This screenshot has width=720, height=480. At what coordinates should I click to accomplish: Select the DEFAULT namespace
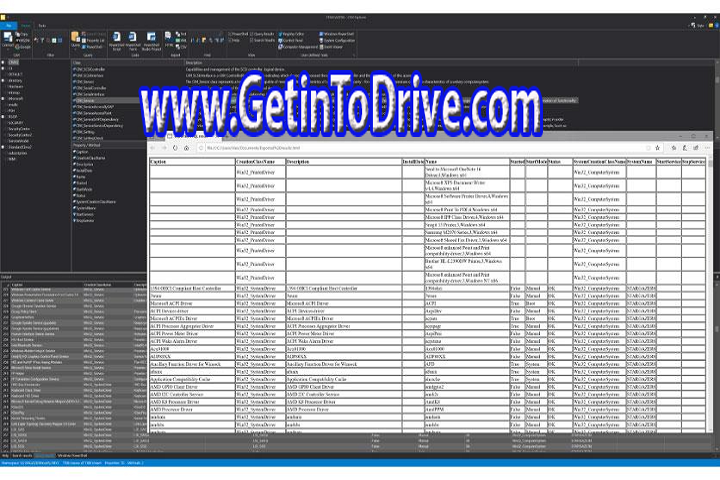click(15, 74)
